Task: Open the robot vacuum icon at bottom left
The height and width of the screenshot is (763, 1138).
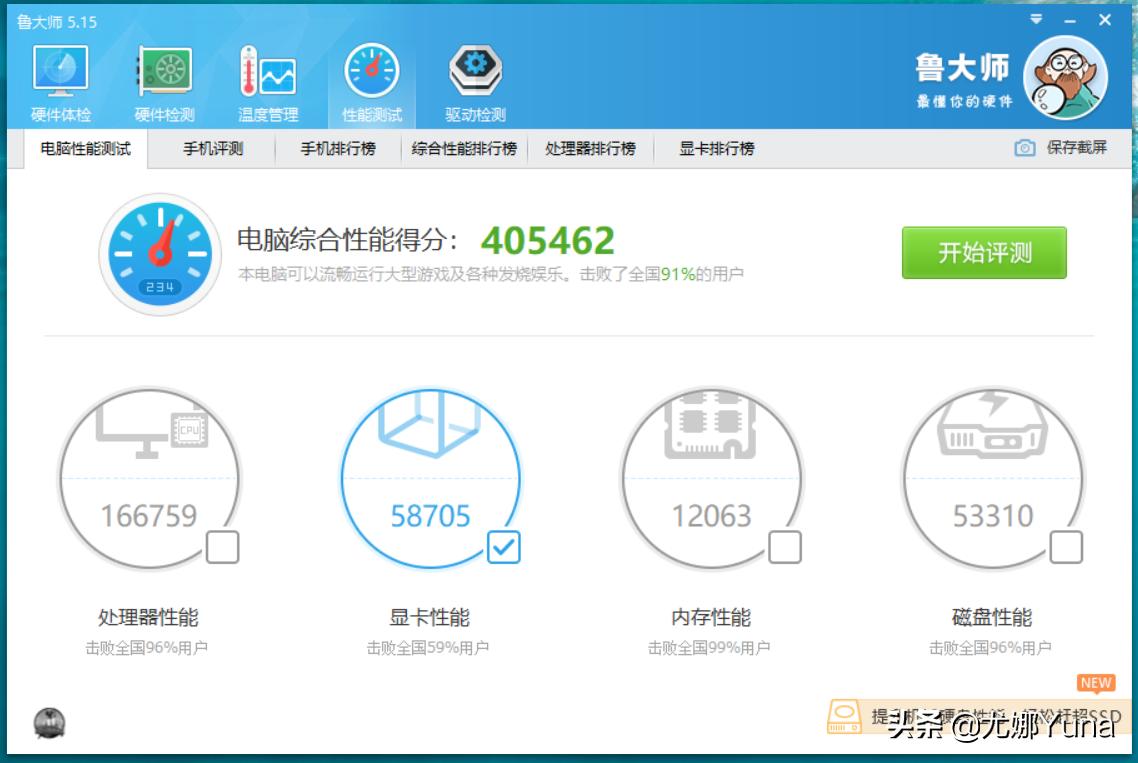Action: click(47, 723)
